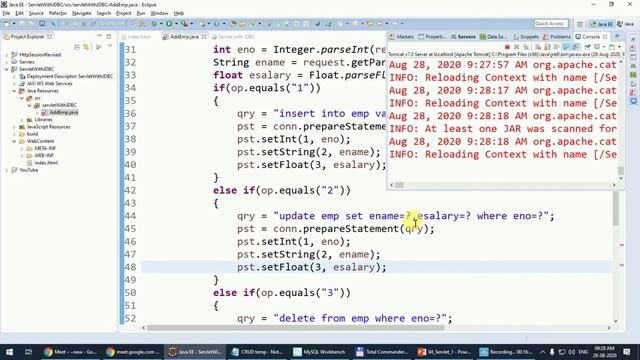Image resolution: width=640 pixels, height=360 pixels.
Task: Expand the Servers project node
Action: tap(7, 62)
